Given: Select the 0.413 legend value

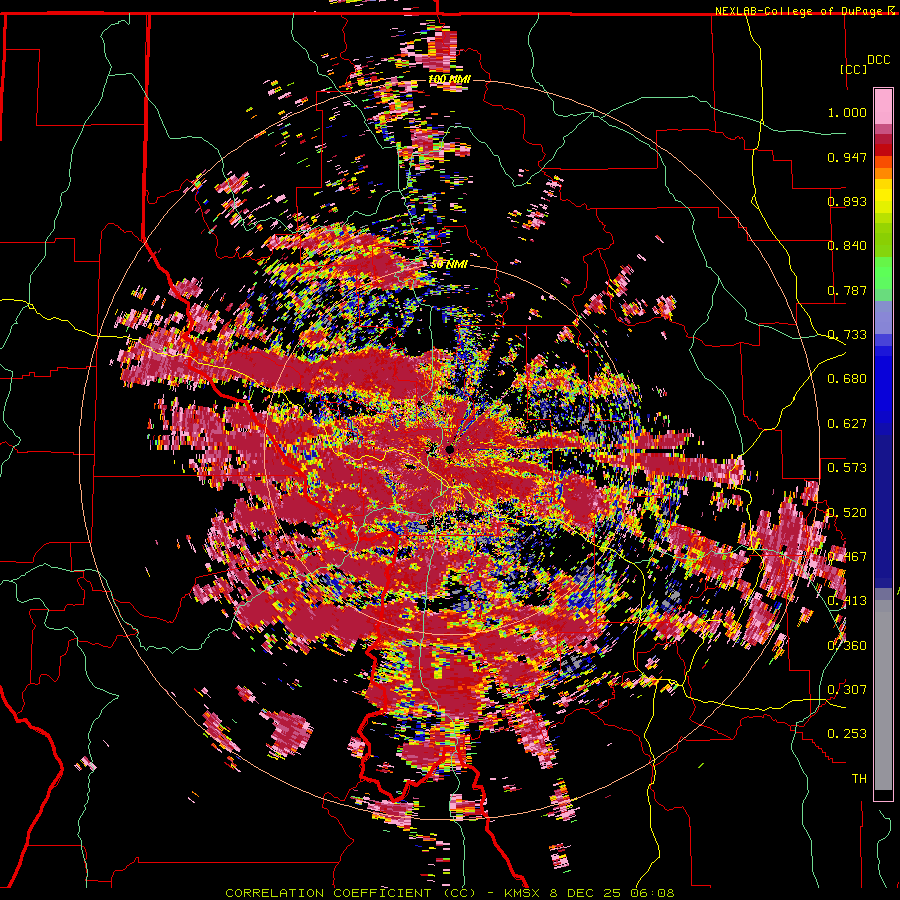Looking at the screenshot, I should point(847,601).
